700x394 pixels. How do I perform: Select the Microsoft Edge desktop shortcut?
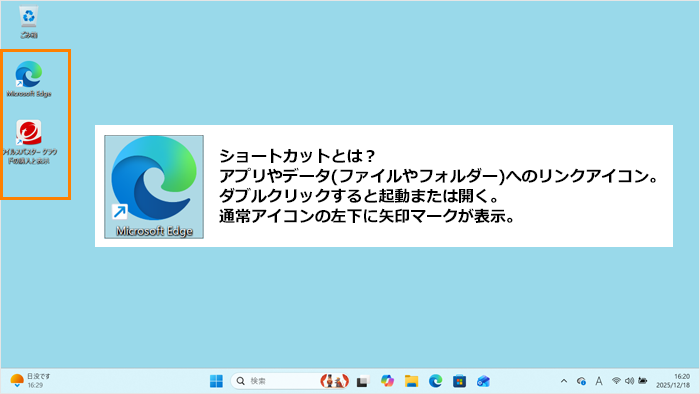click(x=29, y=79)
